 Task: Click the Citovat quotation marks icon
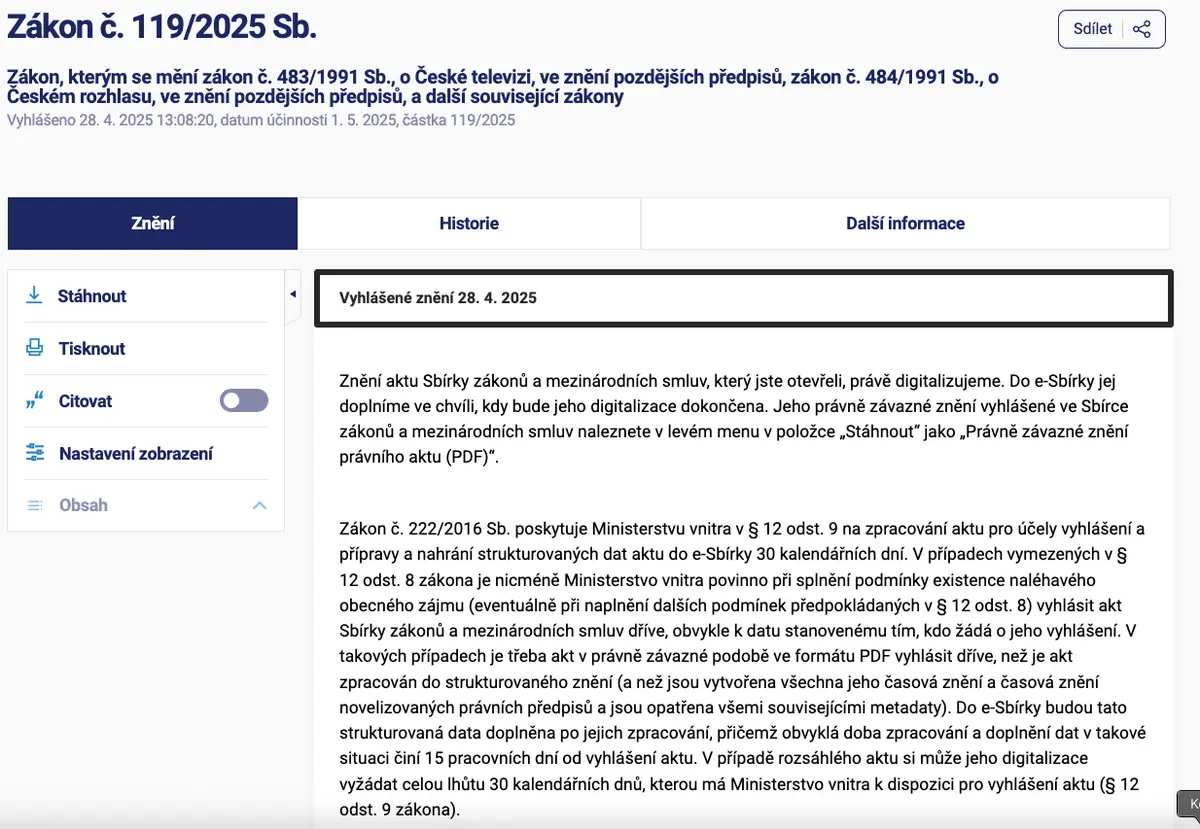(34, 401)
